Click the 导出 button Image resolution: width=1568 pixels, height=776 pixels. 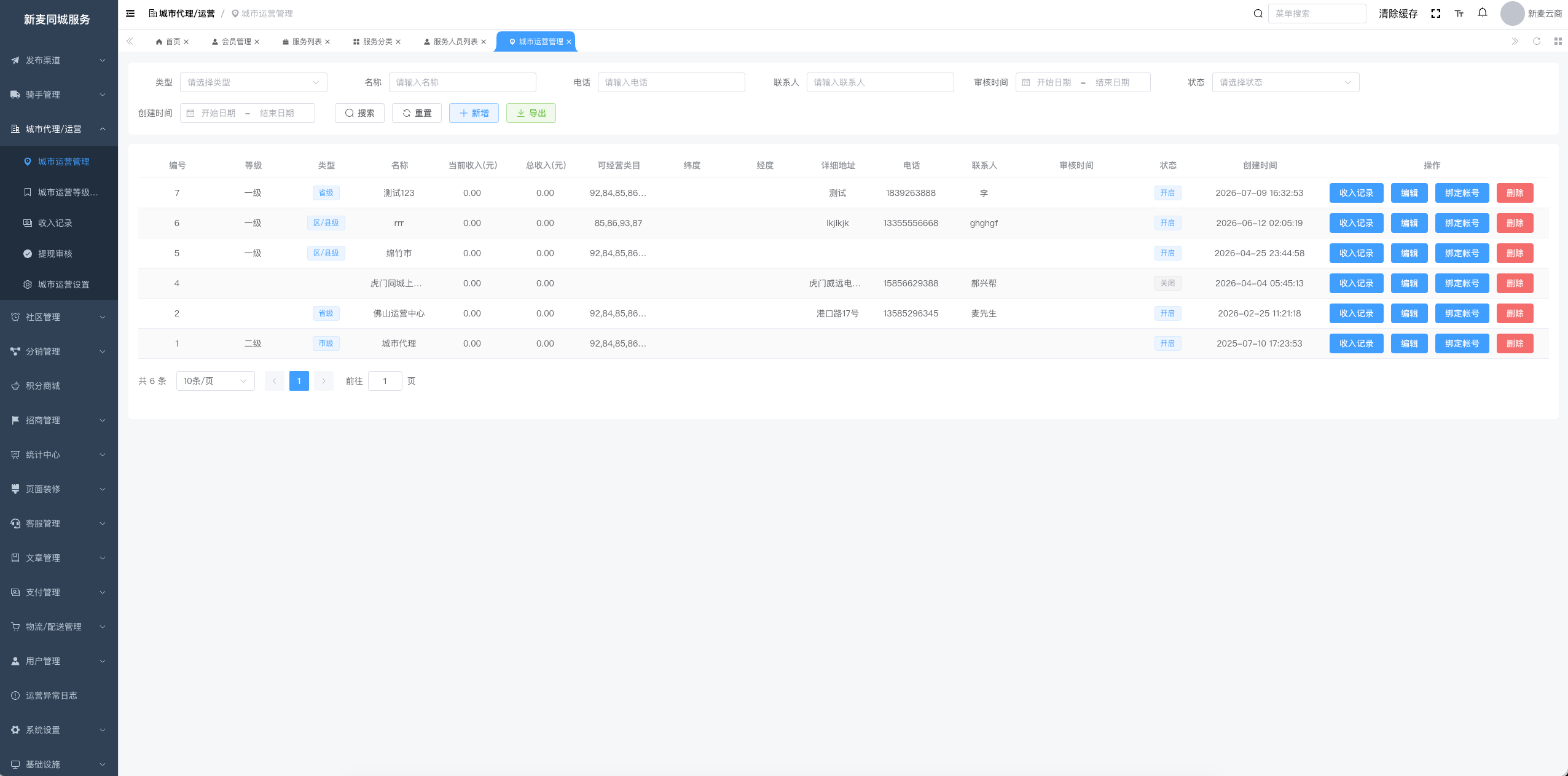coord(531,113)
